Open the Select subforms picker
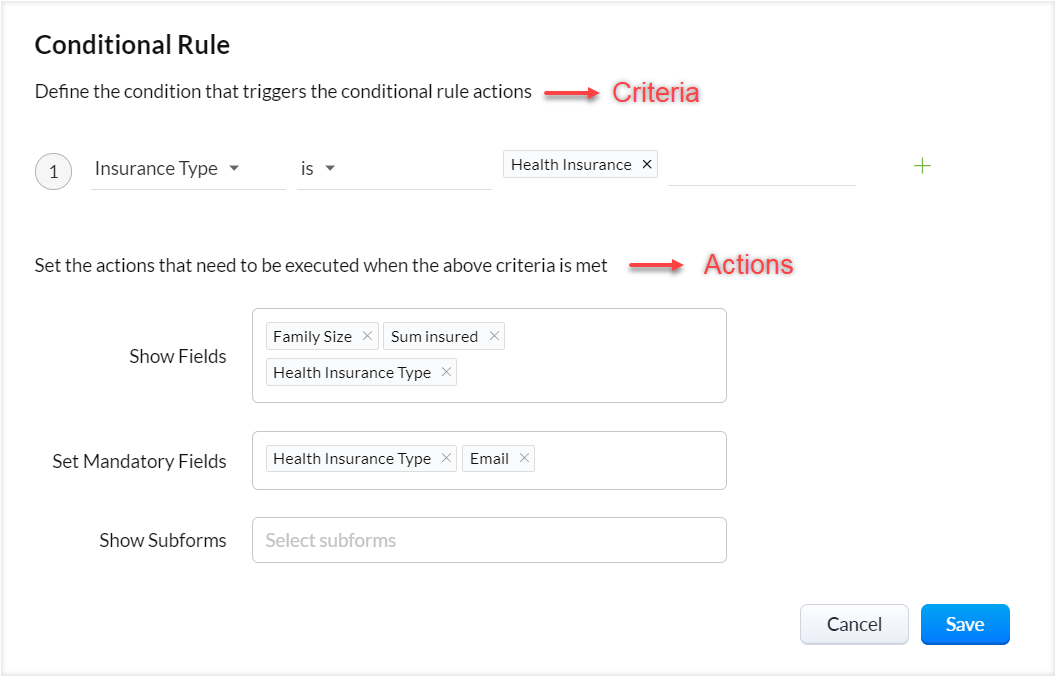The height and width of the screenshot is (677, 1056). click(x=489, y=541)
